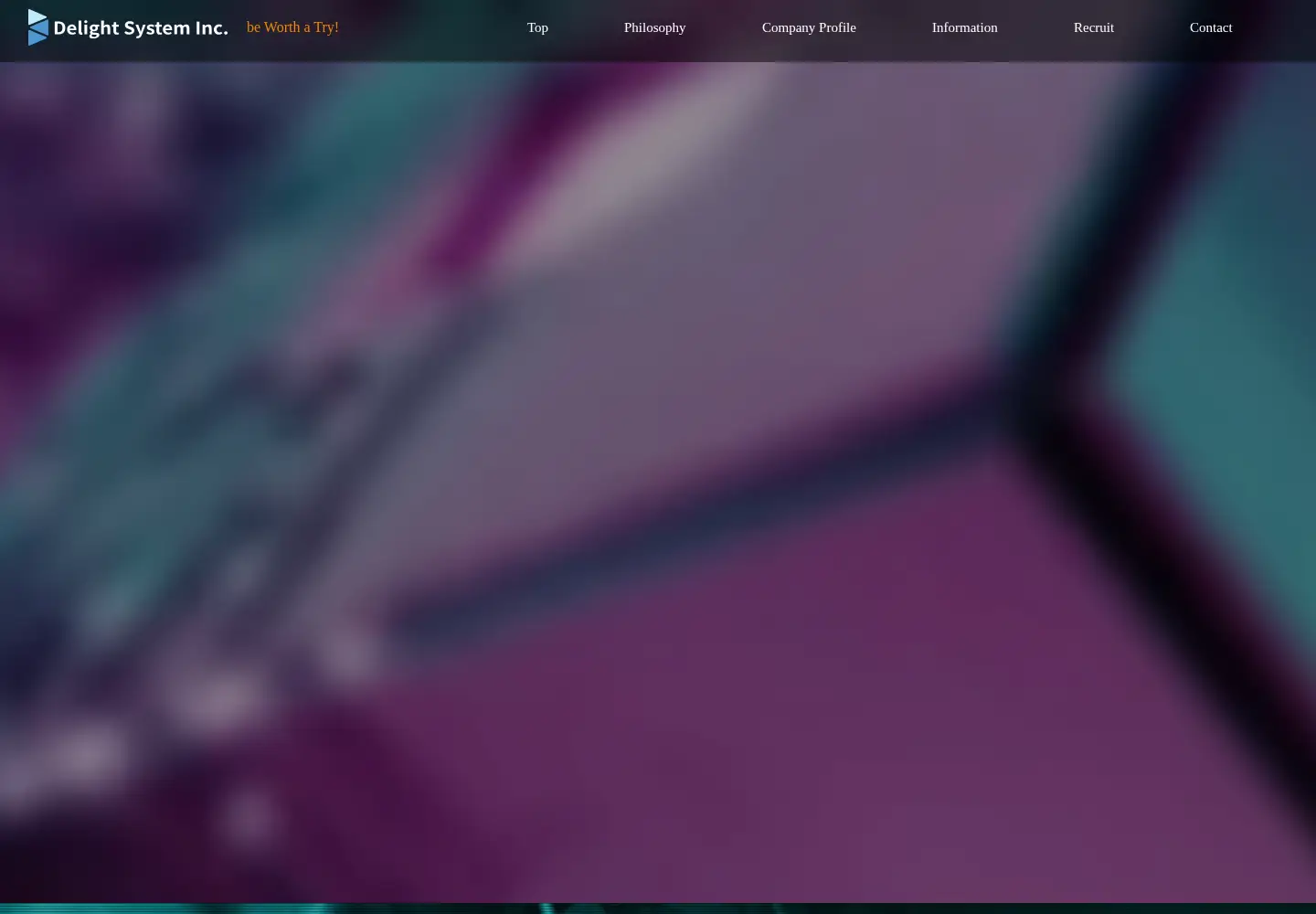Open the Contact page

(1211, 27)
